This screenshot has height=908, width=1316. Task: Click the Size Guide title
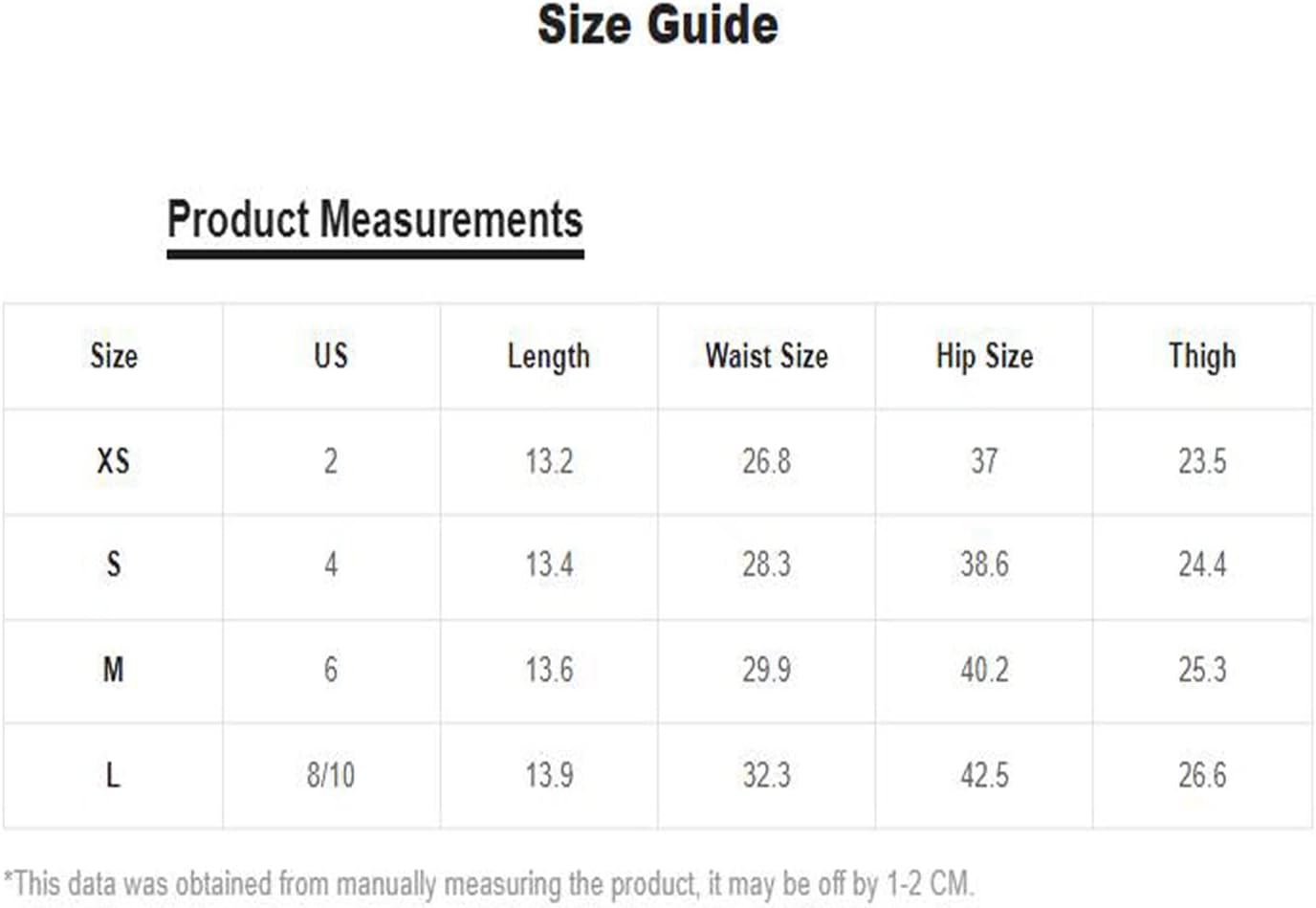tap(657, 25)
